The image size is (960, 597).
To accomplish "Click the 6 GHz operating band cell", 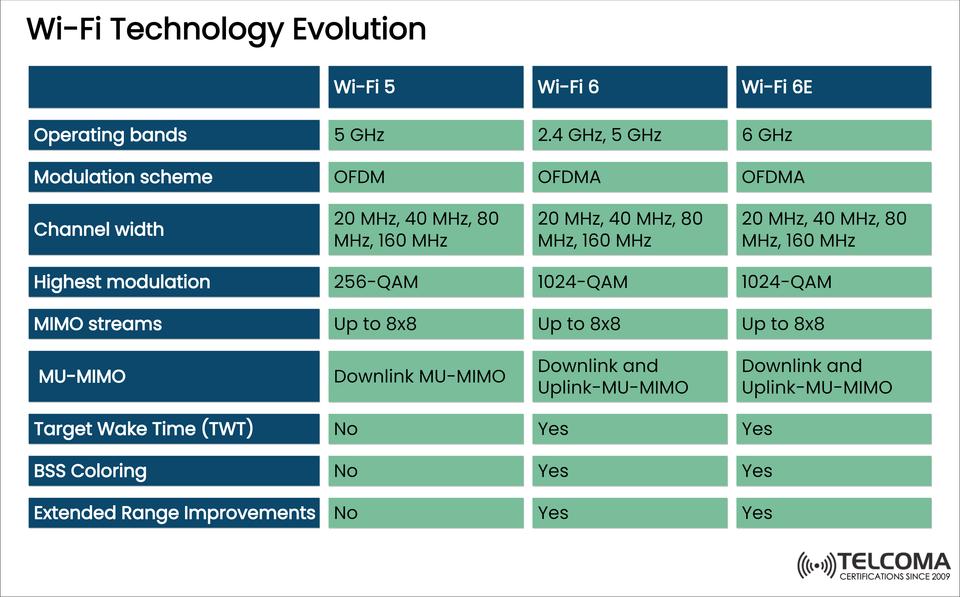I will click(833, 135).
